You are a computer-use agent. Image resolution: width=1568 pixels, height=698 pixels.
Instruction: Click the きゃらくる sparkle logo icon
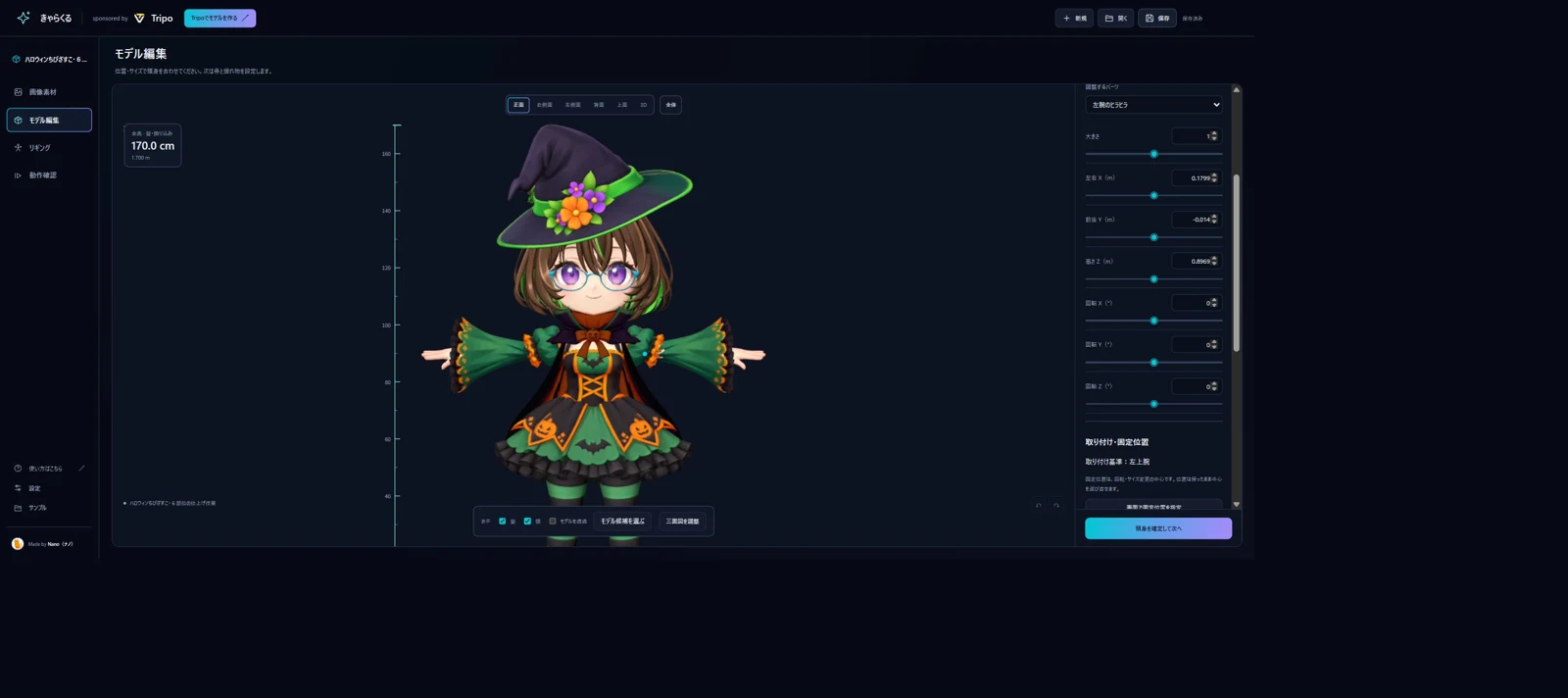[x=24, y=18]
